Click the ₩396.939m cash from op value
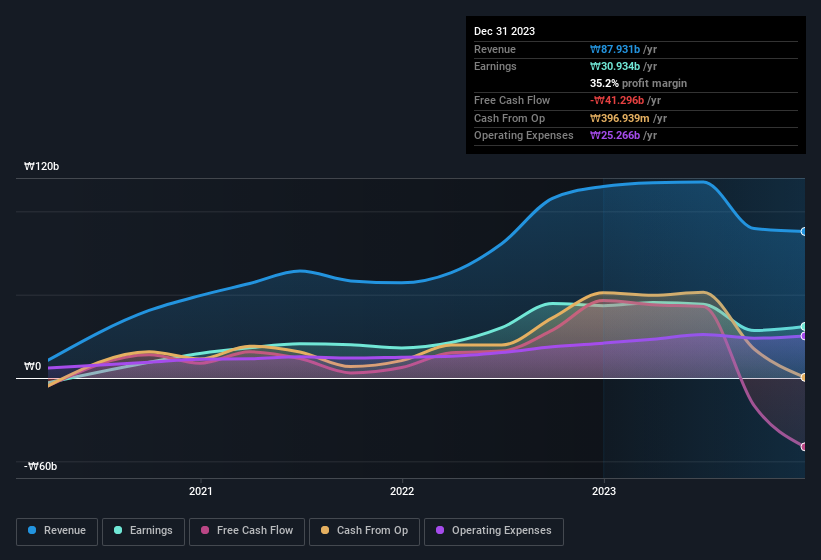The image size is (821, 560). coord(619,118)
